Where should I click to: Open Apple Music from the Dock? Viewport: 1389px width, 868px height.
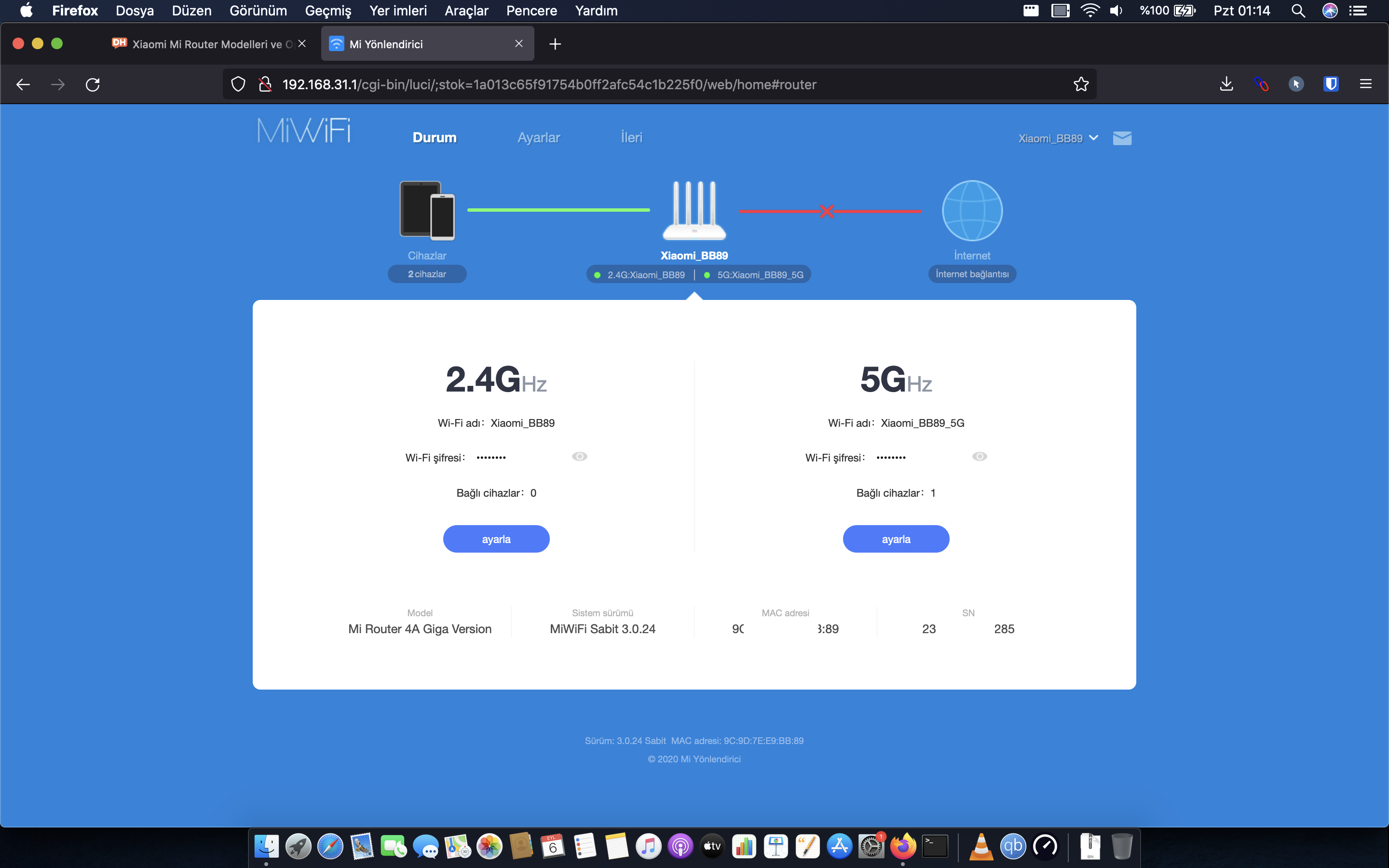coord(649,846)
